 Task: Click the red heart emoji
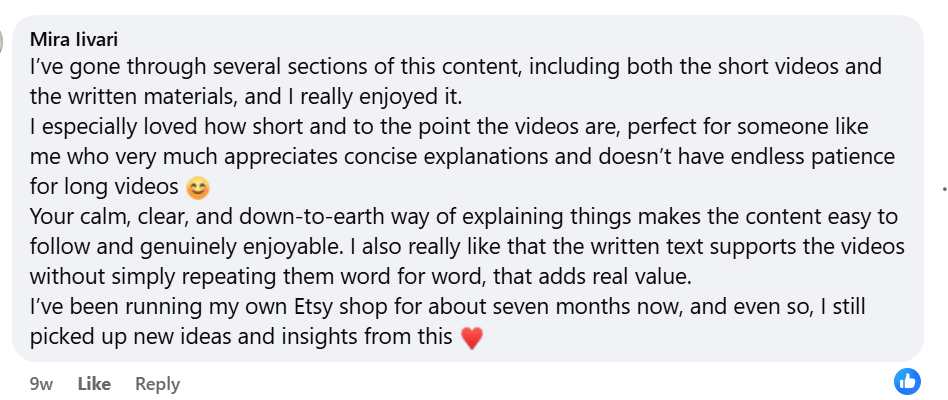(472, 338)
